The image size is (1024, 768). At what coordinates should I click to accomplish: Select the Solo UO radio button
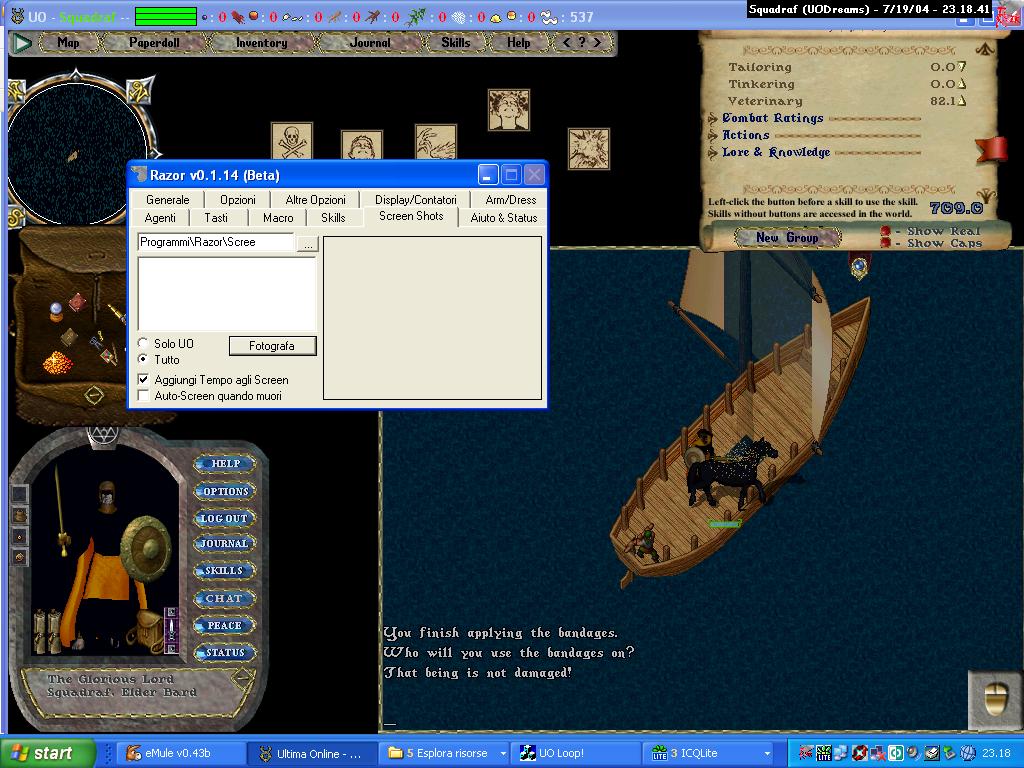(143, 343)
